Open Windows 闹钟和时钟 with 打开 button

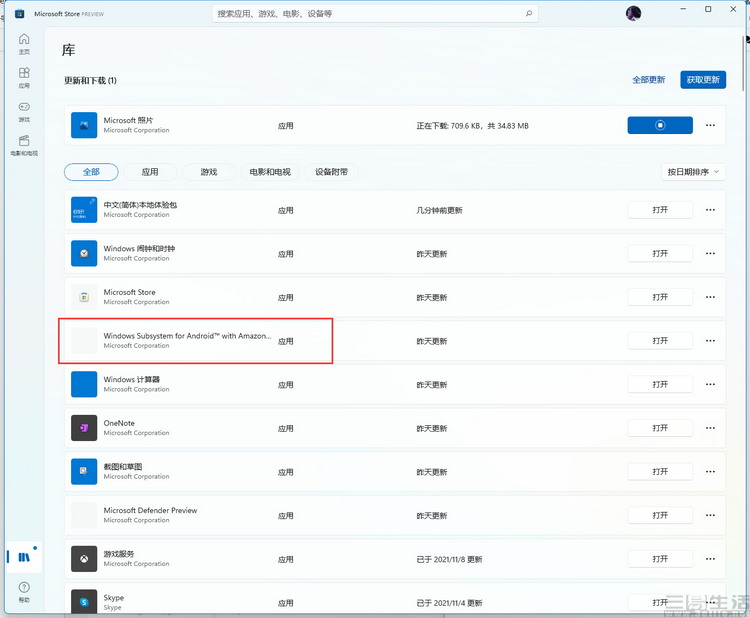pos(660,253)
